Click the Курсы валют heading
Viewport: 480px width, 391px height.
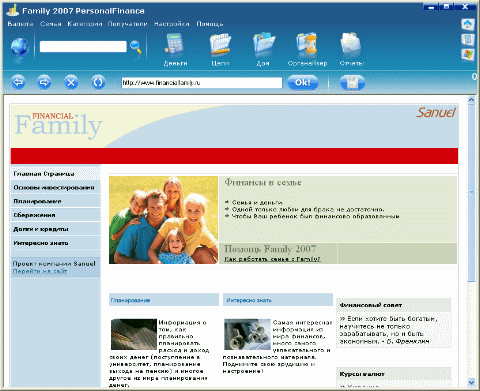point(362,374)
